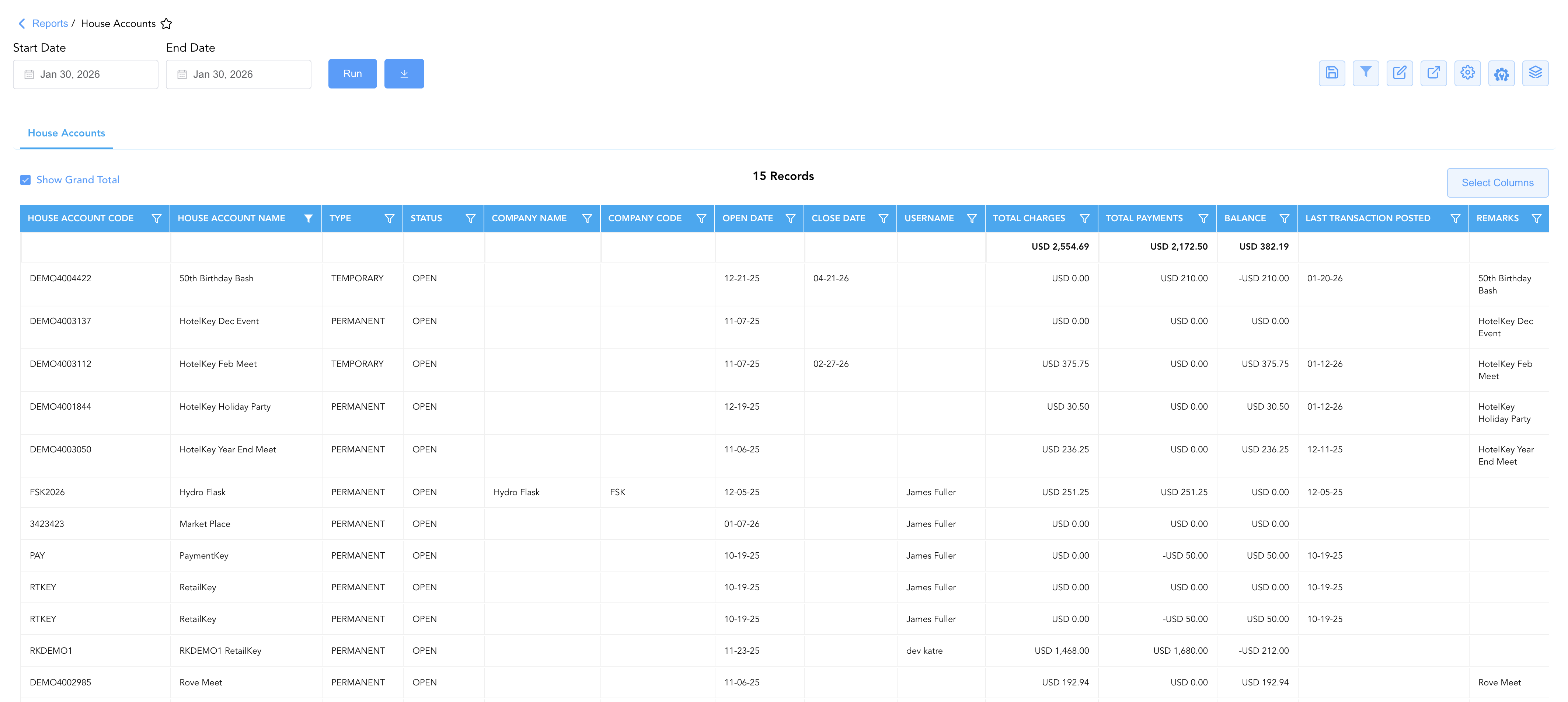This screenshot has width=1568, height=702.
Task: Click the layers stack icon
Action: [x=1535, y=73]
